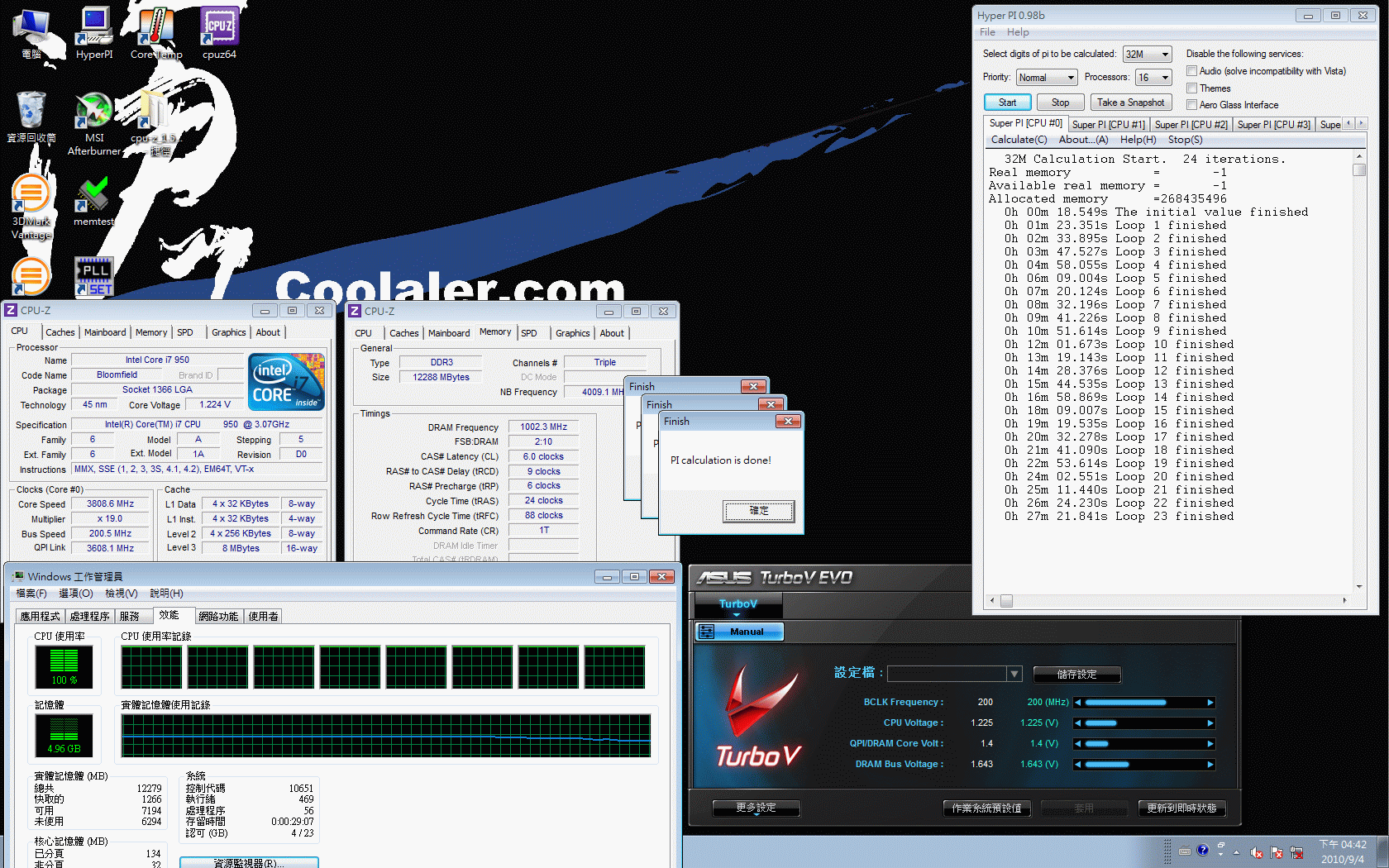Image resolution: width=1389 pixels, height=868 pixels.
Task: Toggle the Aero Glass Interface checkbox
Action: [1192, 104]
